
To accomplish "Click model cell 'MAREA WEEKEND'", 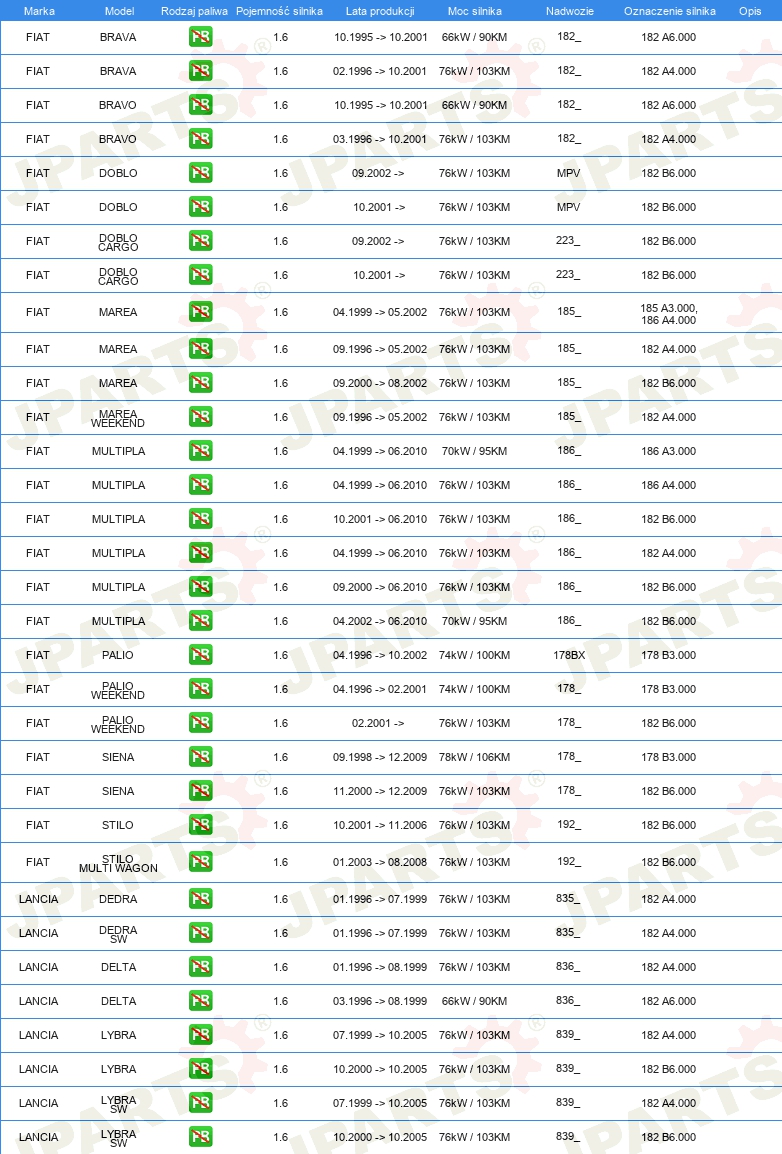I will (x=118, y=418).
